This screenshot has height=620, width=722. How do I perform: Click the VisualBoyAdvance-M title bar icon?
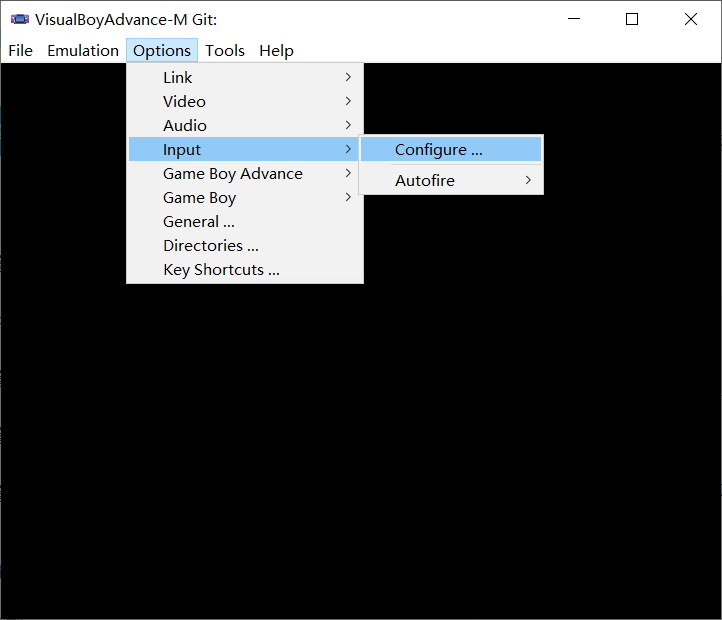pyautogui.click(x=19, y=19)
